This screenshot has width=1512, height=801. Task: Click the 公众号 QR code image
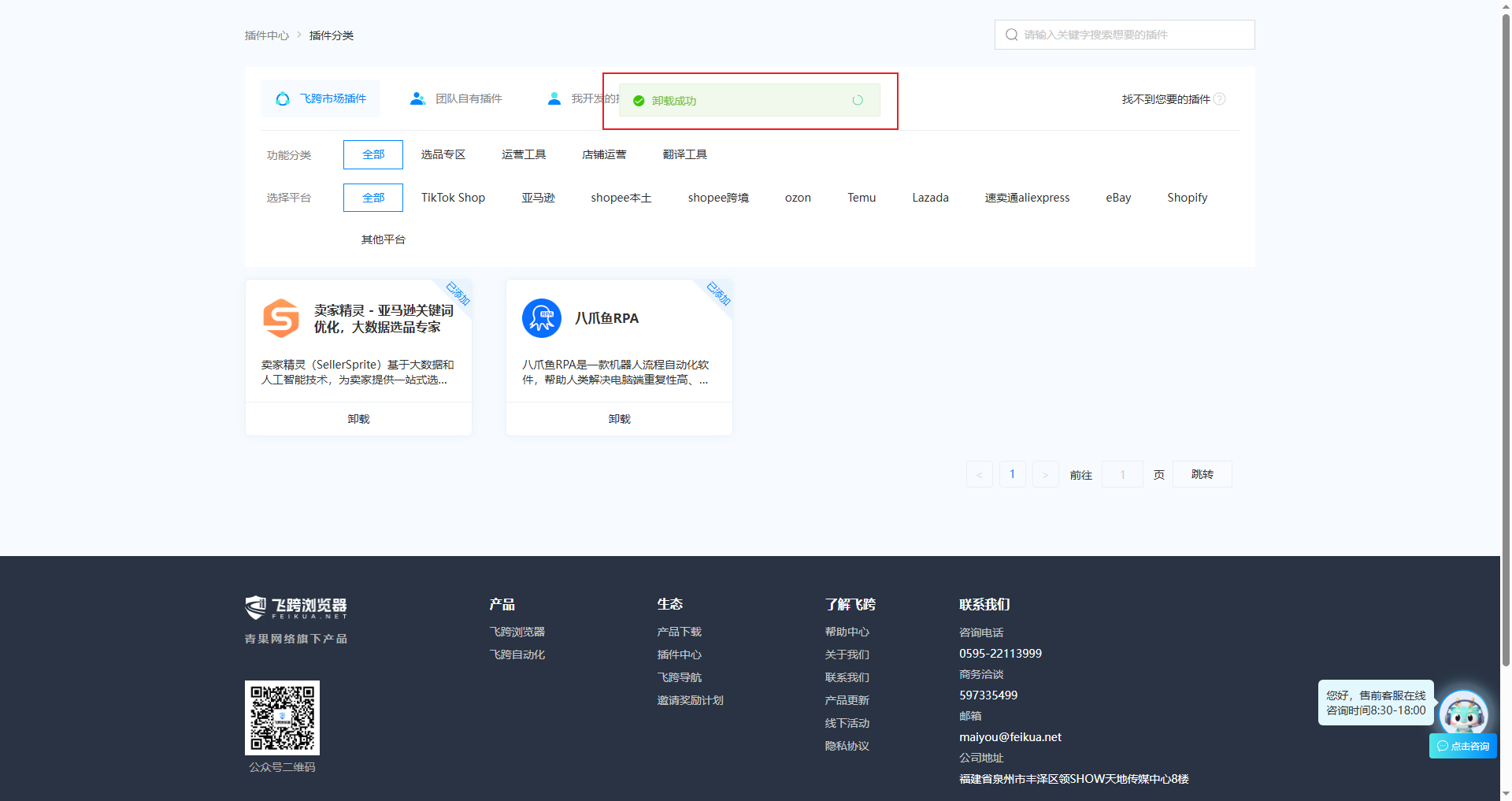pyautogui.click(x=282, y=718)
